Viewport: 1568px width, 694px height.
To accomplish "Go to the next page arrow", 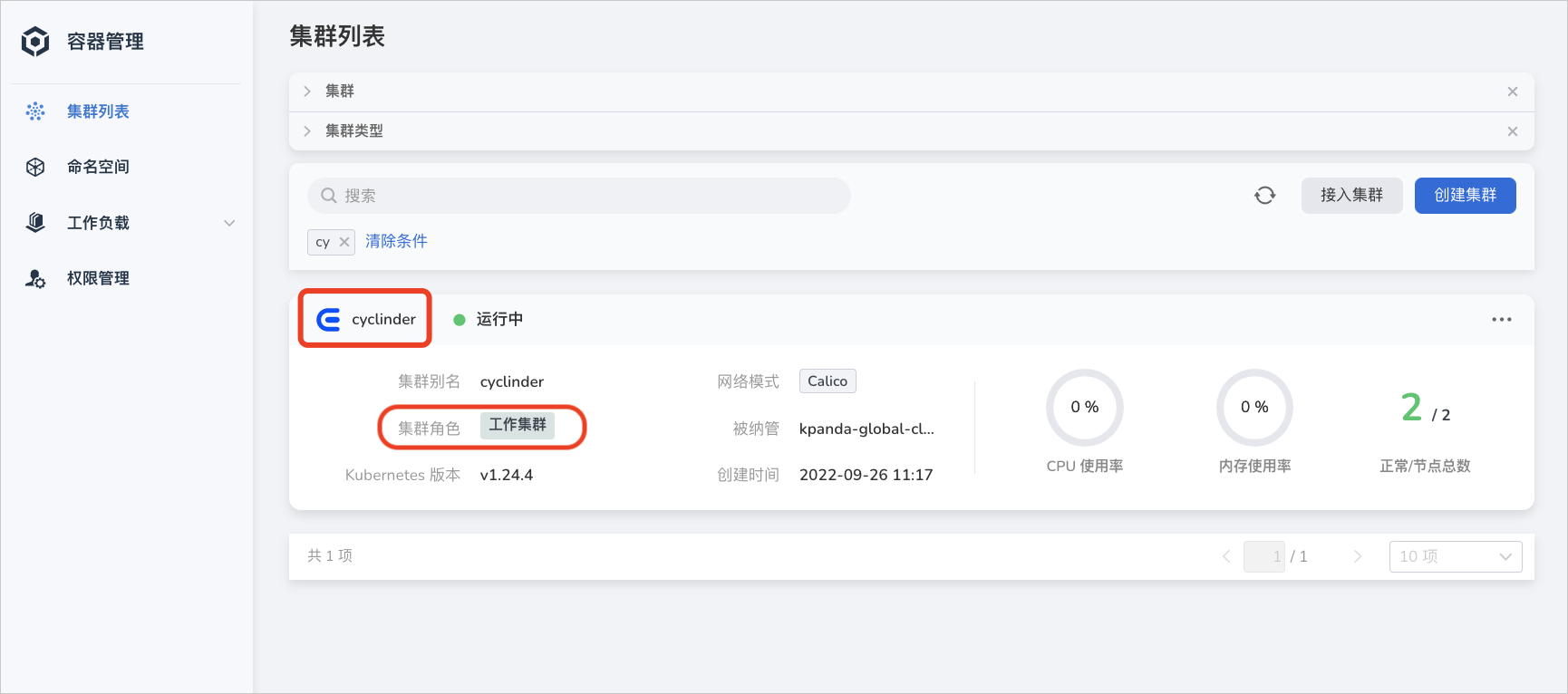I will [1358, 556].
